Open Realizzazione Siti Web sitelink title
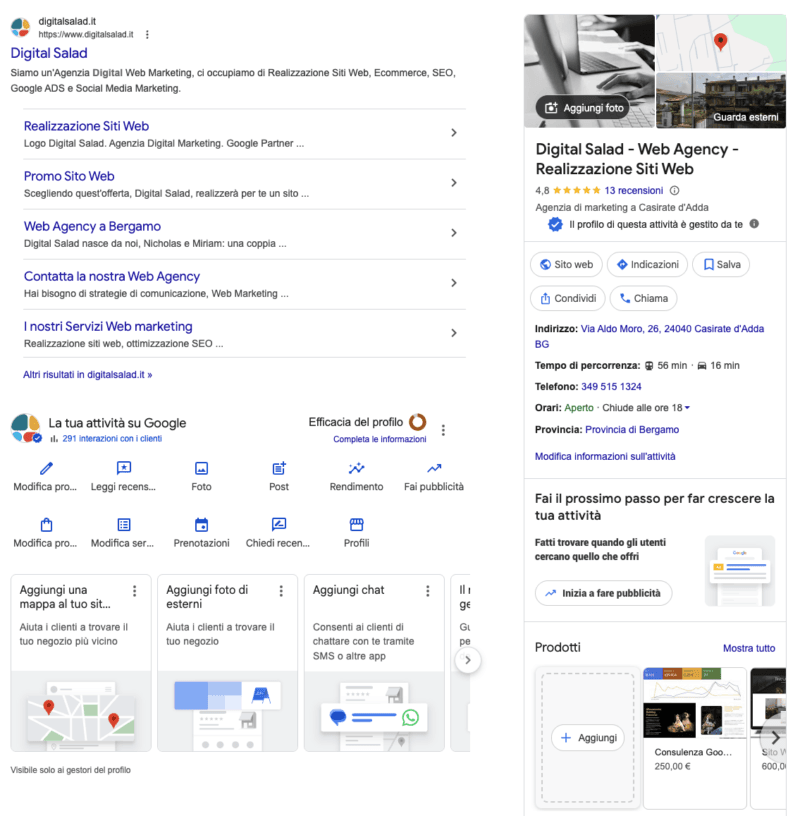800x816 pixels. point(86,126)
